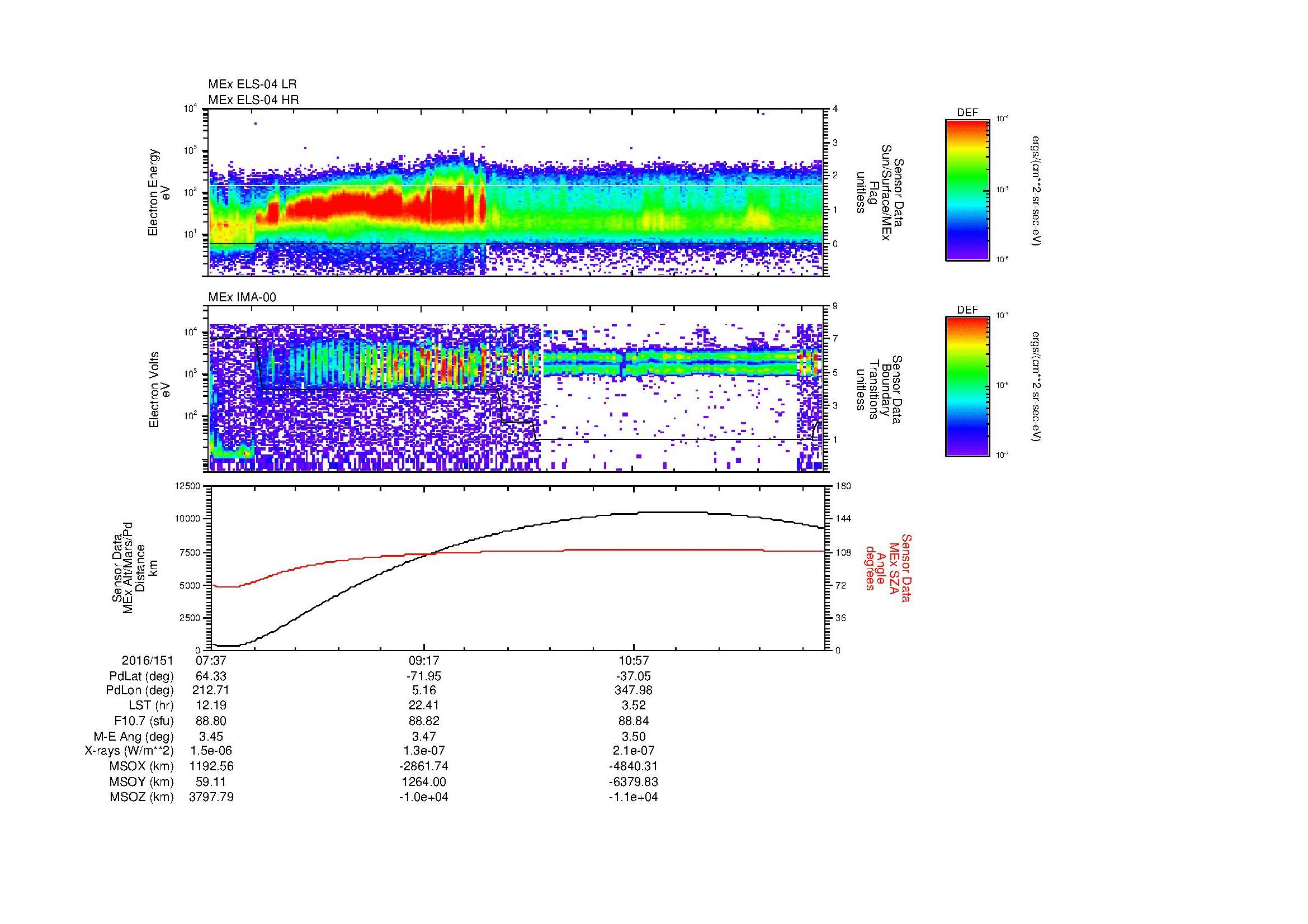
Task: Click the top ELS DEF color bar
Action: pyautogui.click(x=967, y=189)
